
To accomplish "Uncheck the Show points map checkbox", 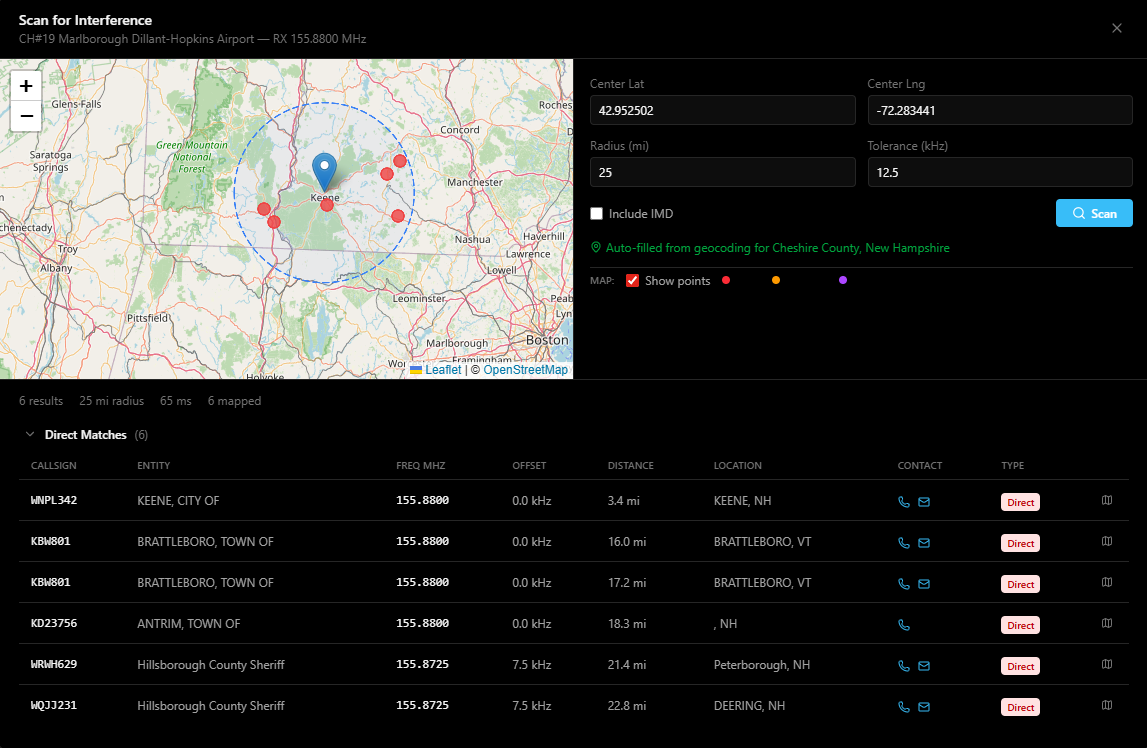I will click(x=632, y=280).
